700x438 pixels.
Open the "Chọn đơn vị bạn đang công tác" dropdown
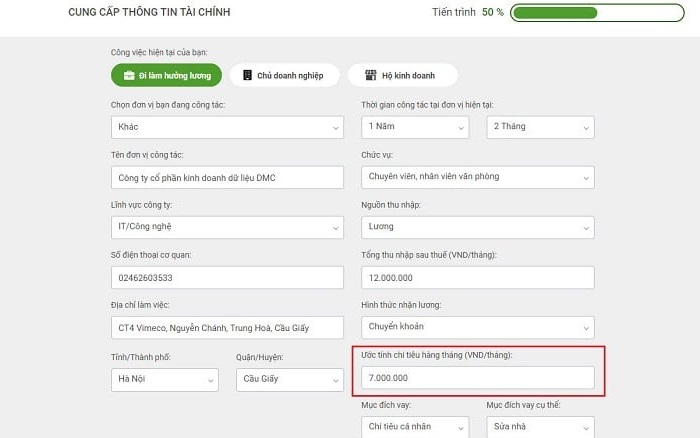click(227, 127)
